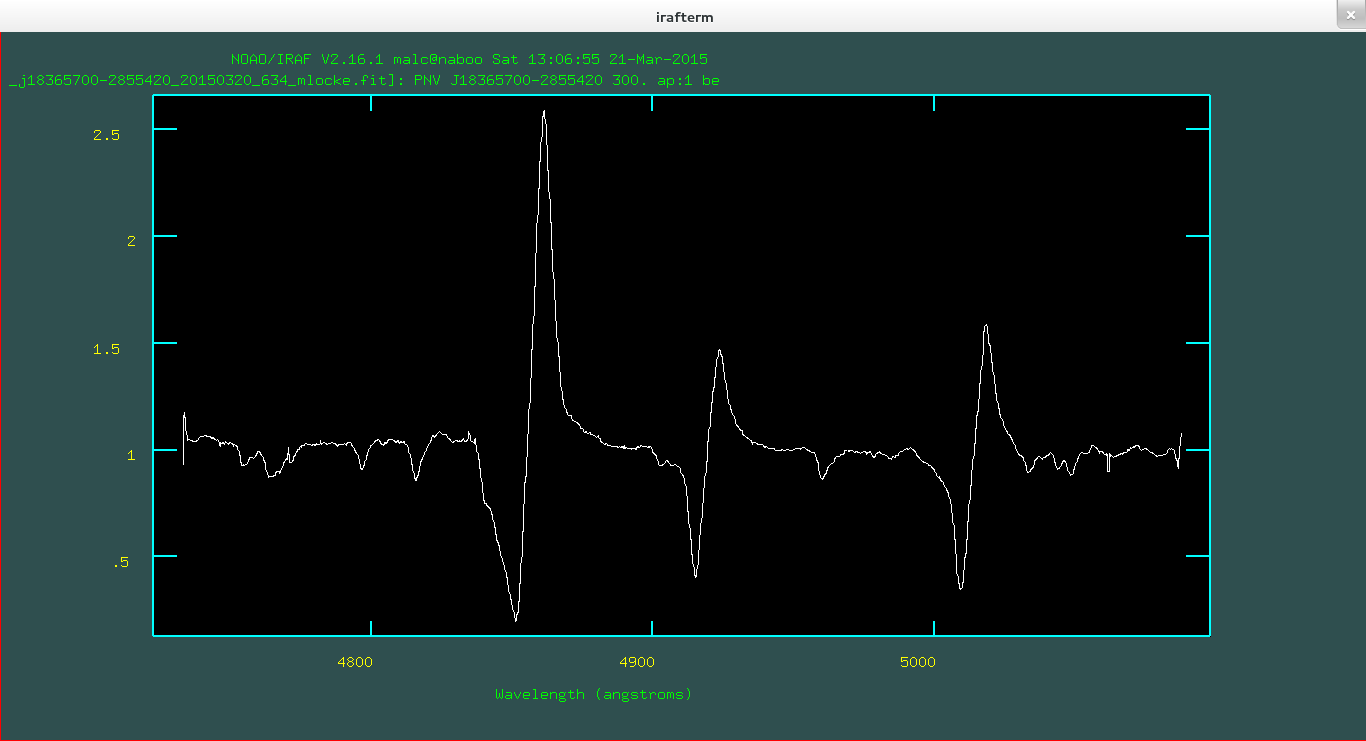Close the irafterm window
Viewport: 1366px width, 741px height.
pos(1350,14)
